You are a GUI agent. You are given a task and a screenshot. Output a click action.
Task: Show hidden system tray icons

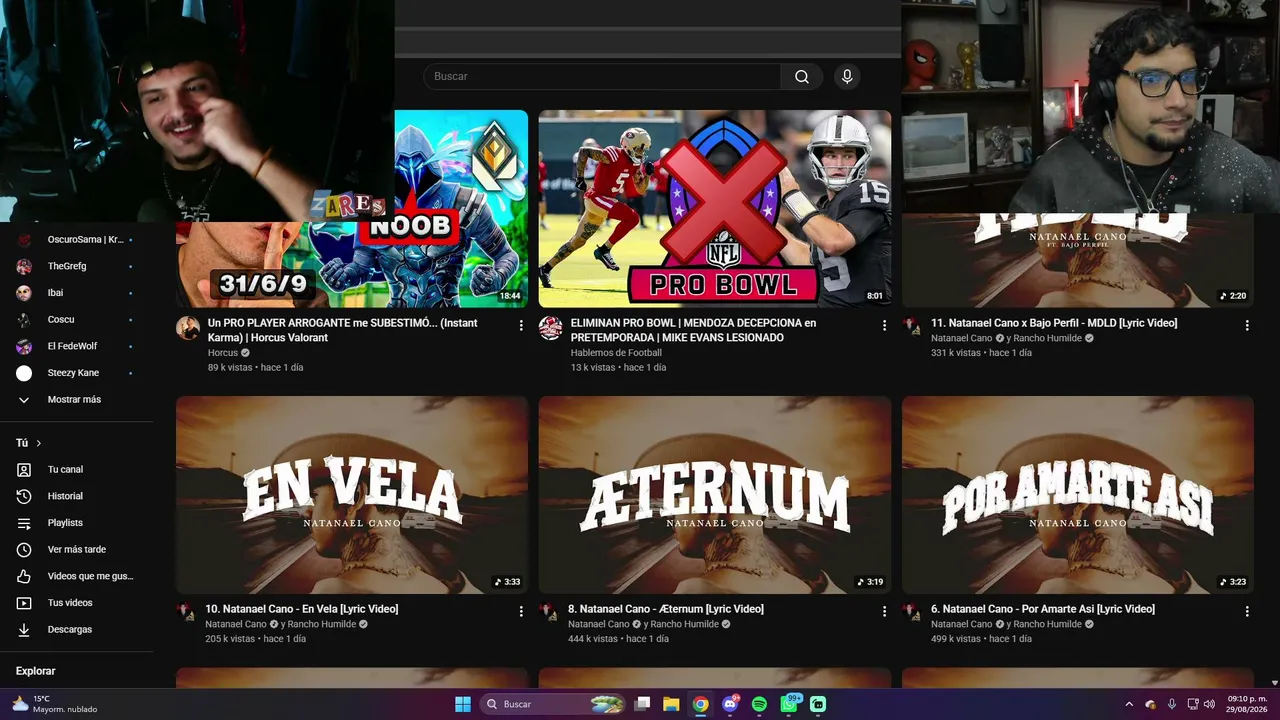point(1129,704)
